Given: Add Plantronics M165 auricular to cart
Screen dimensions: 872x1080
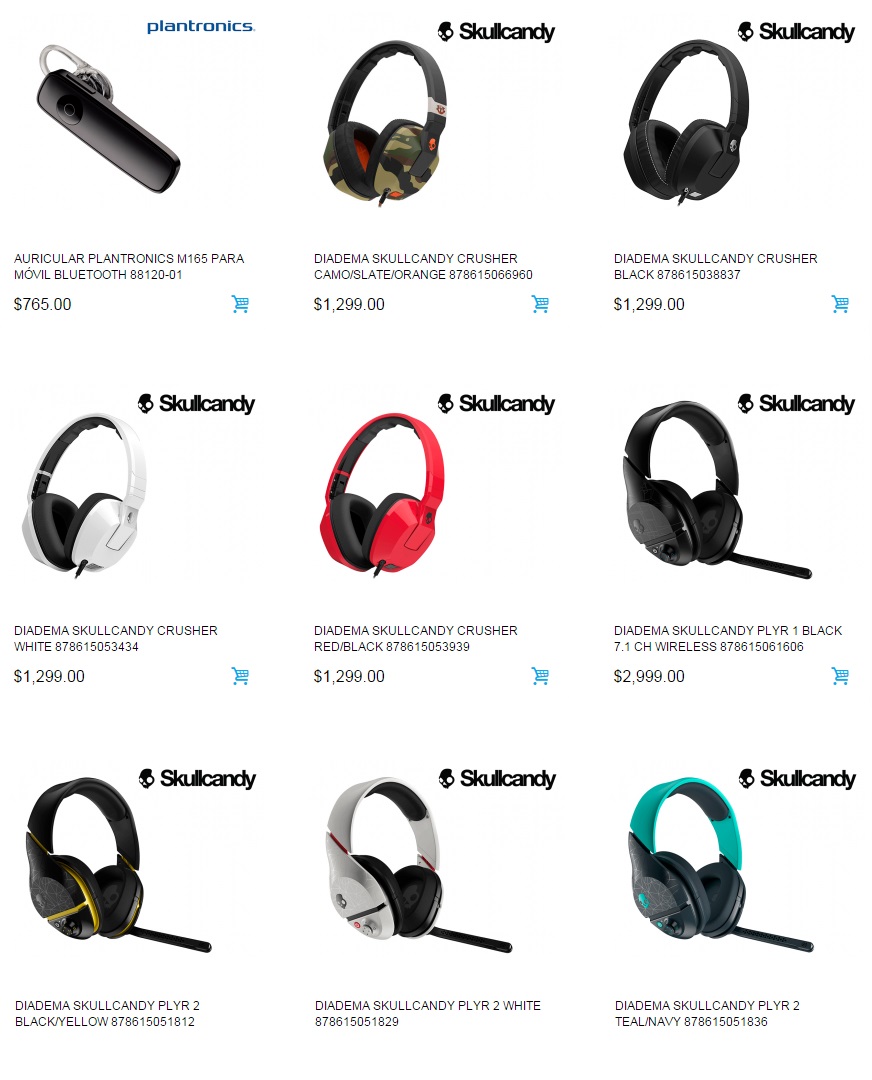Looking at the screenshot, I should click(240, 304).
